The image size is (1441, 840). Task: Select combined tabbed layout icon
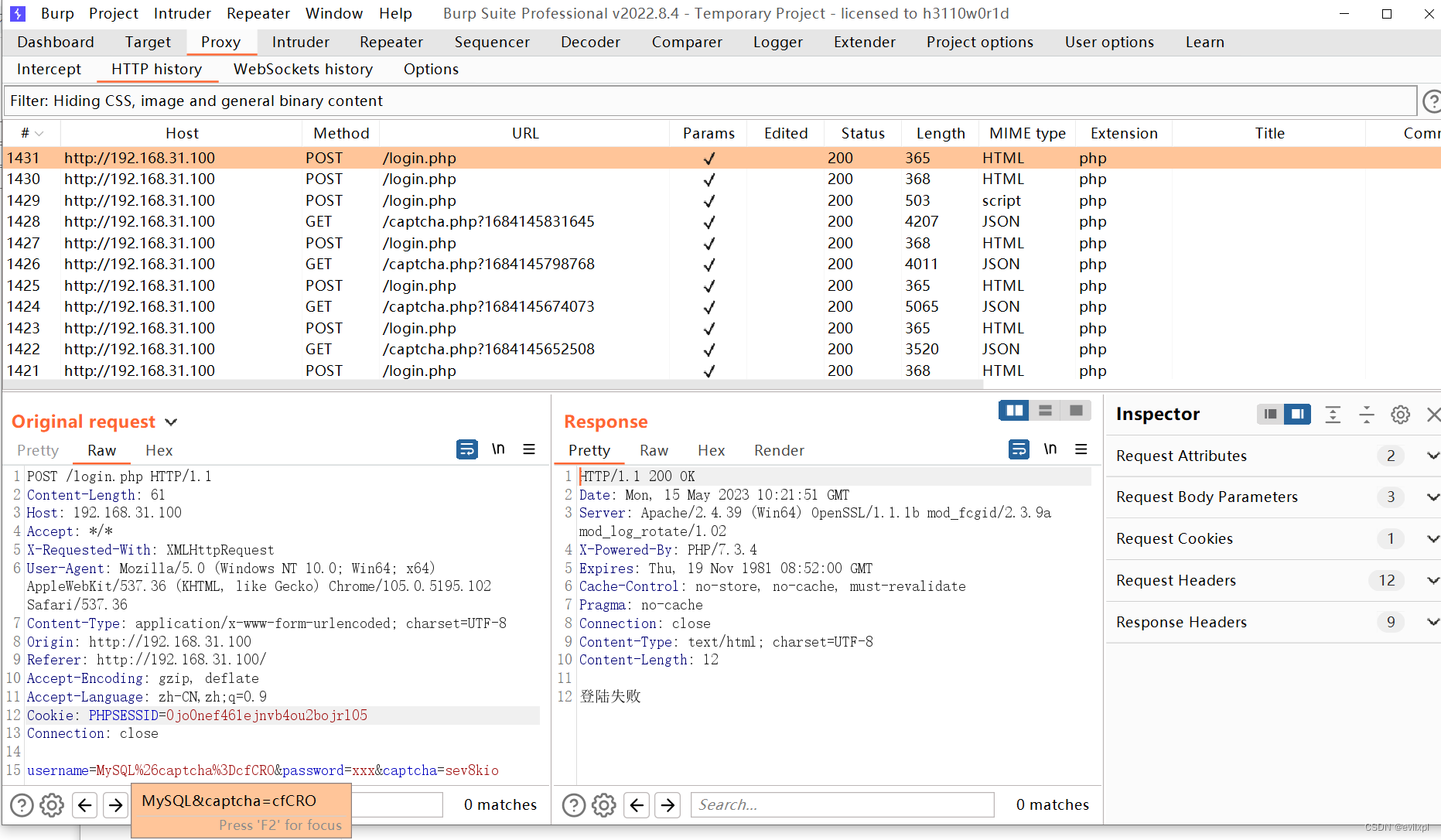coord(1076,410)
